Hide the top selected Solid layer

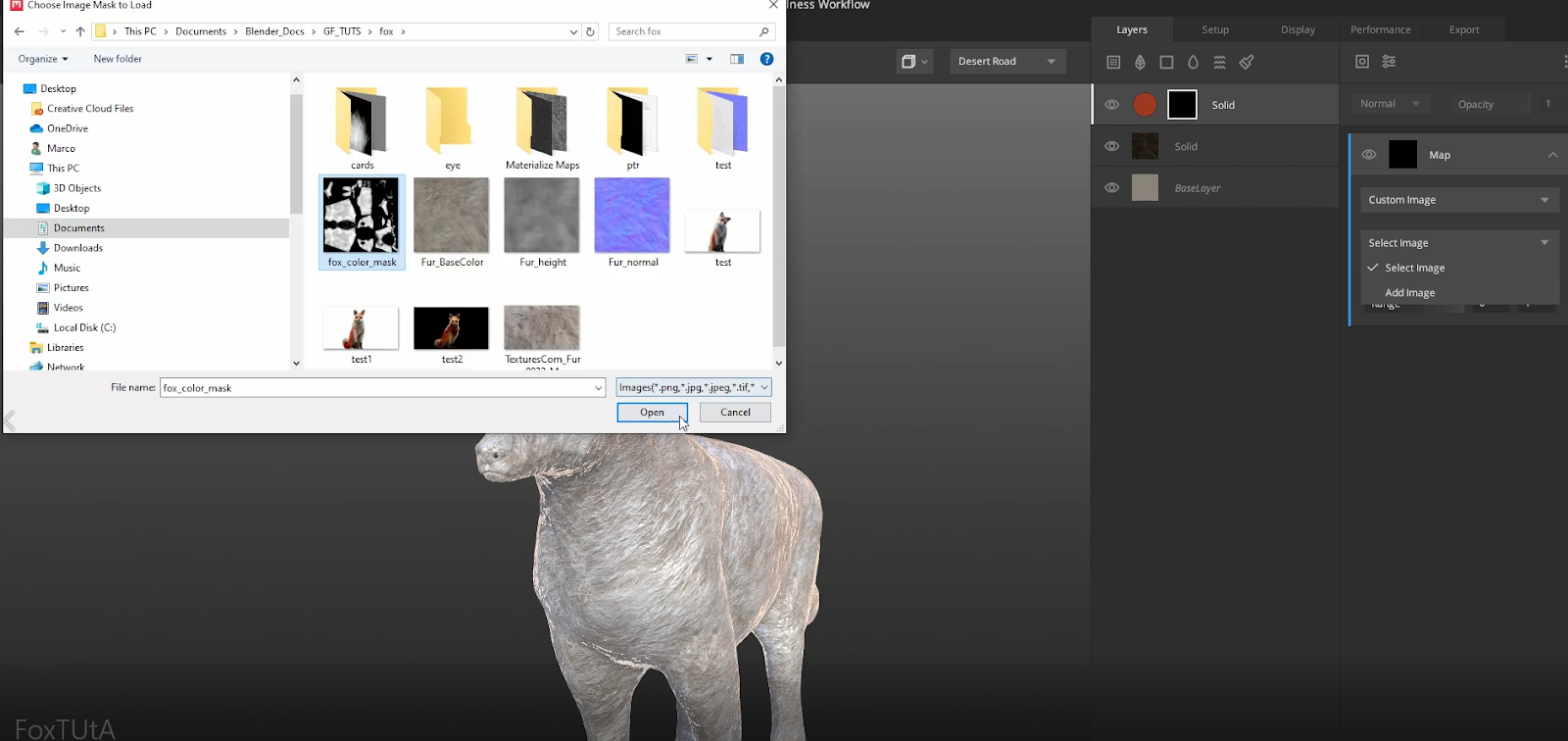1111,105
